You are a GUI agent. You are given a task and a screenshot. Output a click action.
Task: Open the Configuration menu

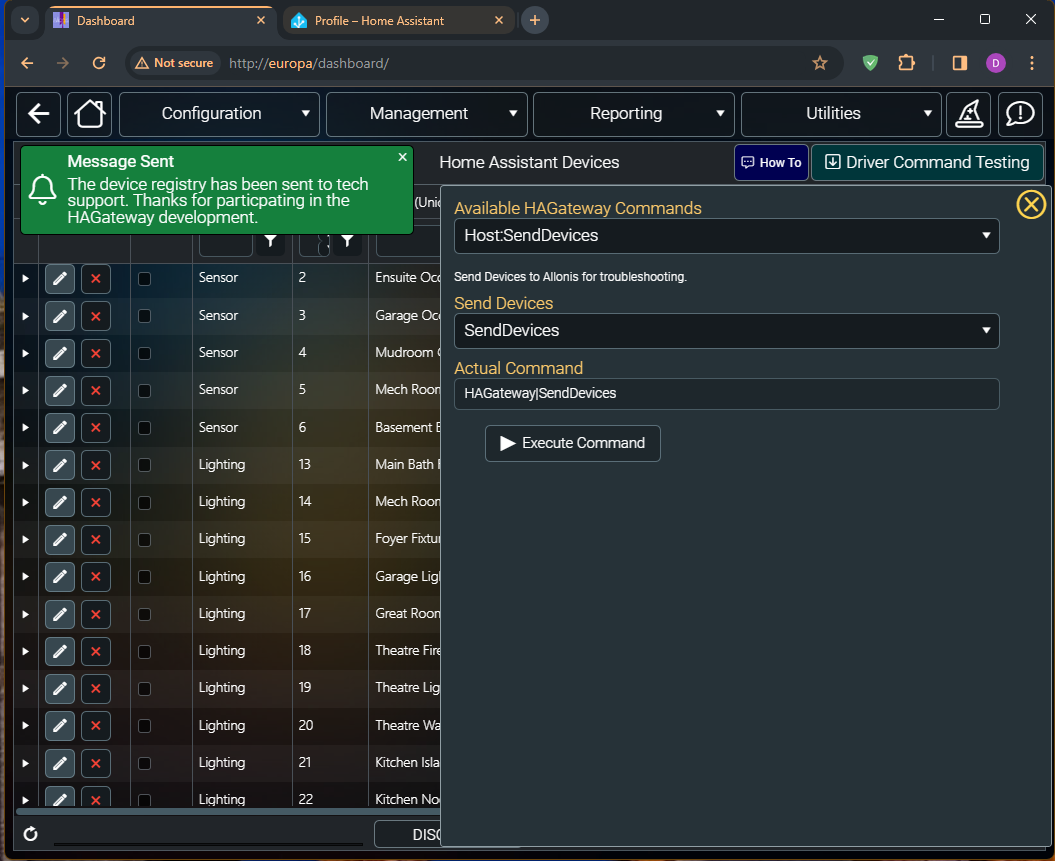pyautogui.click(x=219, y=114)
